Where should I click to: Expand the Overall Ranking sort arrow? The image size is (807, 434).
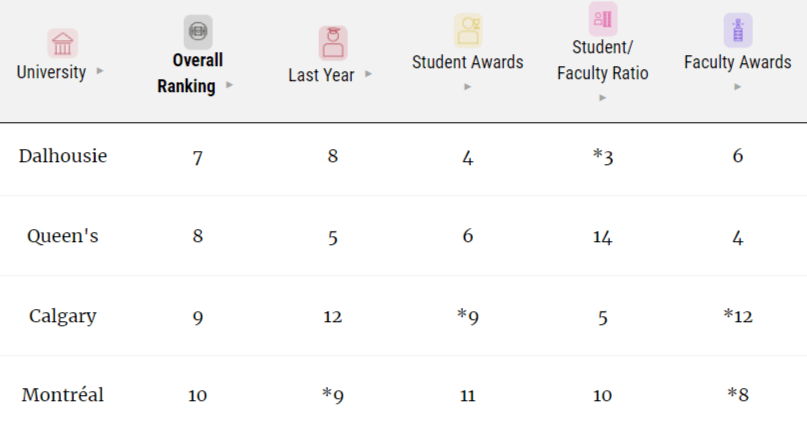tap(230, 85)
